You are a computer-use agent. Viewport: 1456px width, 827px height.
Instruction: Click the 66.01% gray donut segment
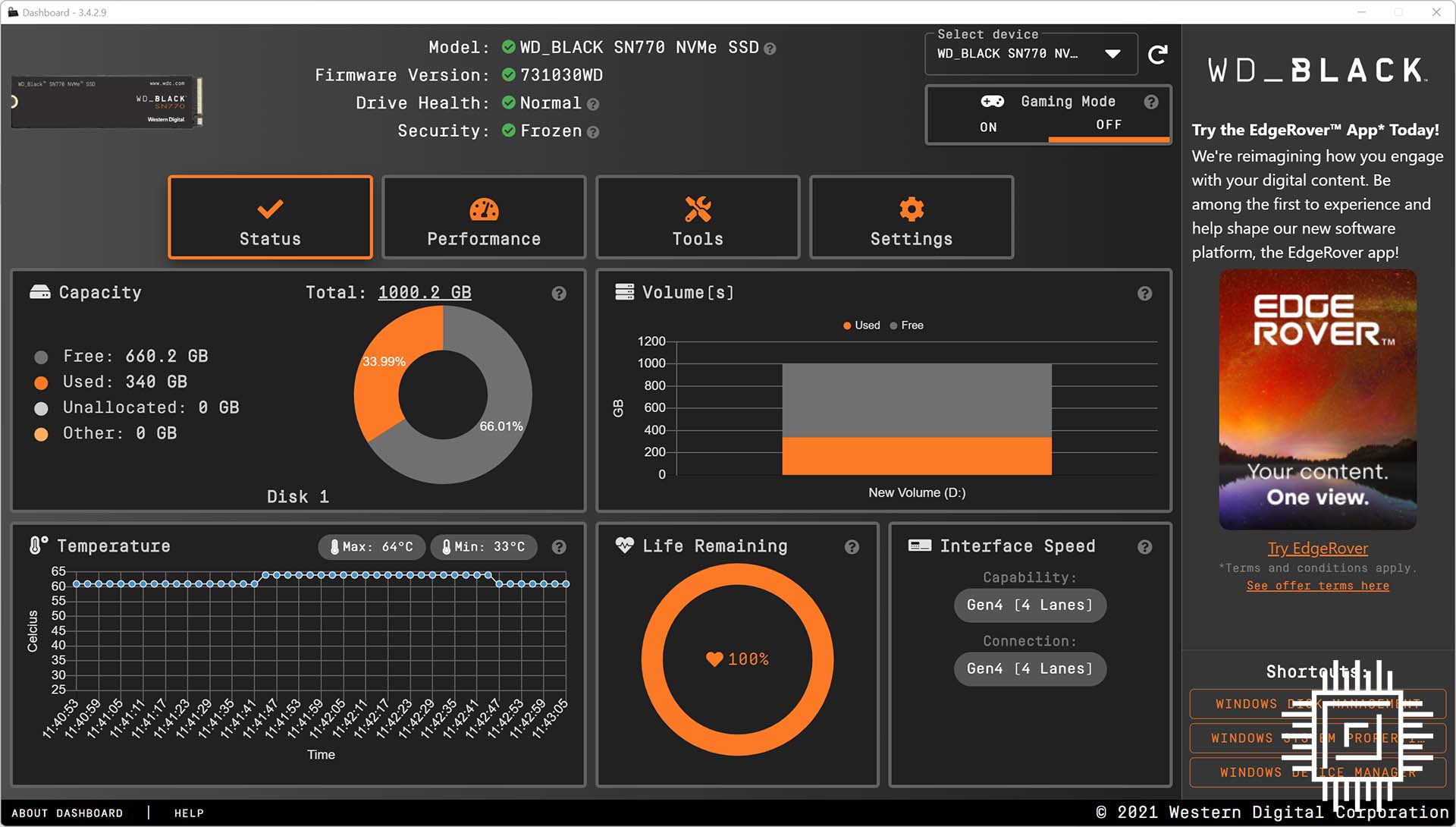(x=501, y=426)
